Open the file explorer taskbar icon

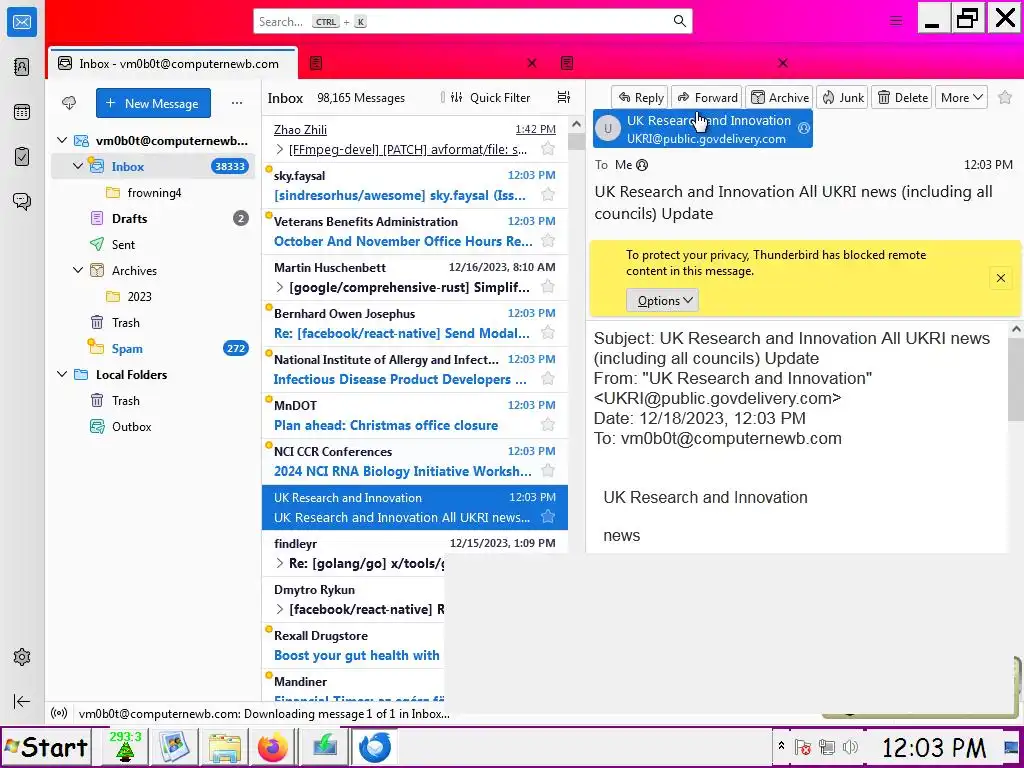[x=224, y=747]
